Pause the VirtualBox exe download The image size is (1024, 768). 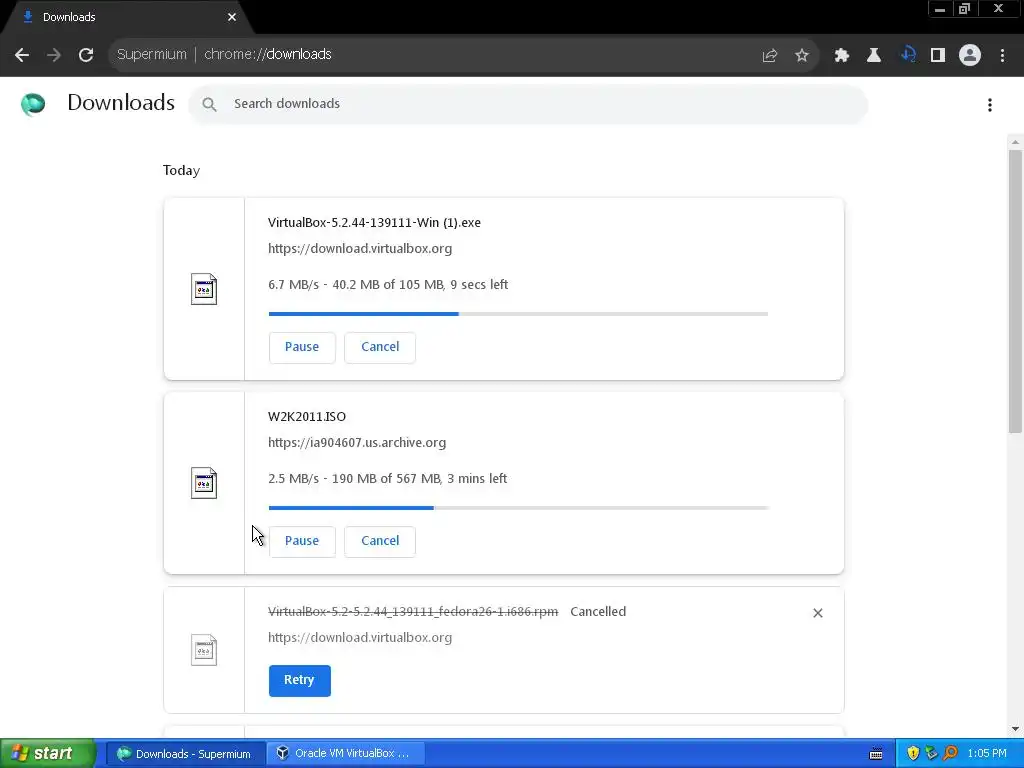click(x=302, y=347)
